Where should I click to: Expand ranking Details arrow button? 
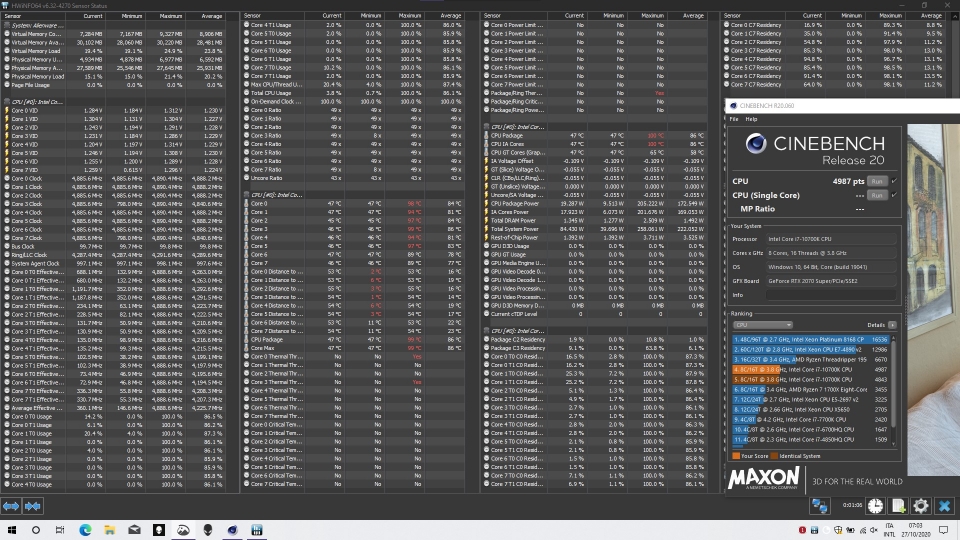coord(892,325)
